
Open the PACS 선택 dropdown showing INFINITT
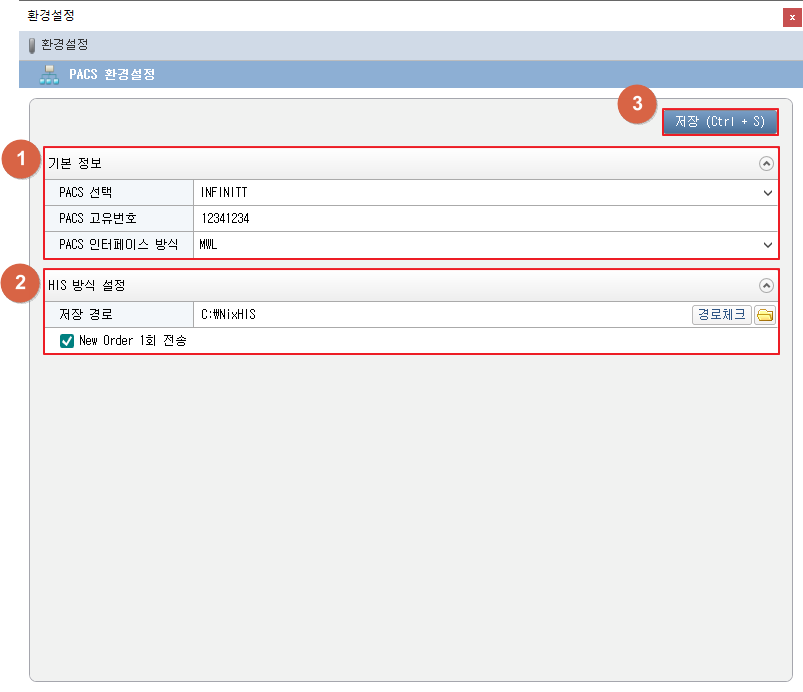pyautogui.click(x=485, y=193)
